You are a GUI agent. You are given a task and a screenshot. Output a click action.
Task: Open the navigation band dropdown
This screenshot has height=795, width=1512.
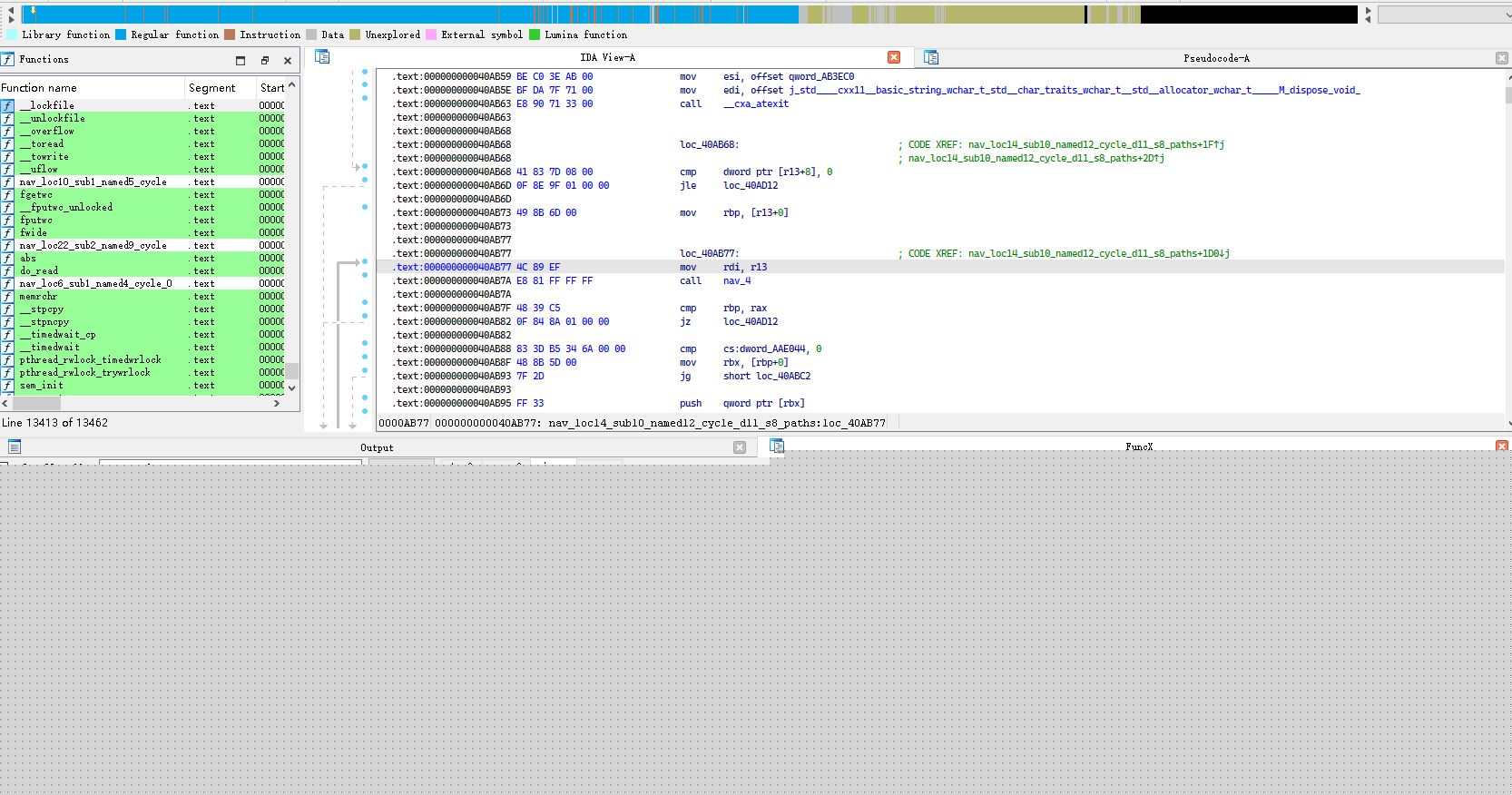1445,15
